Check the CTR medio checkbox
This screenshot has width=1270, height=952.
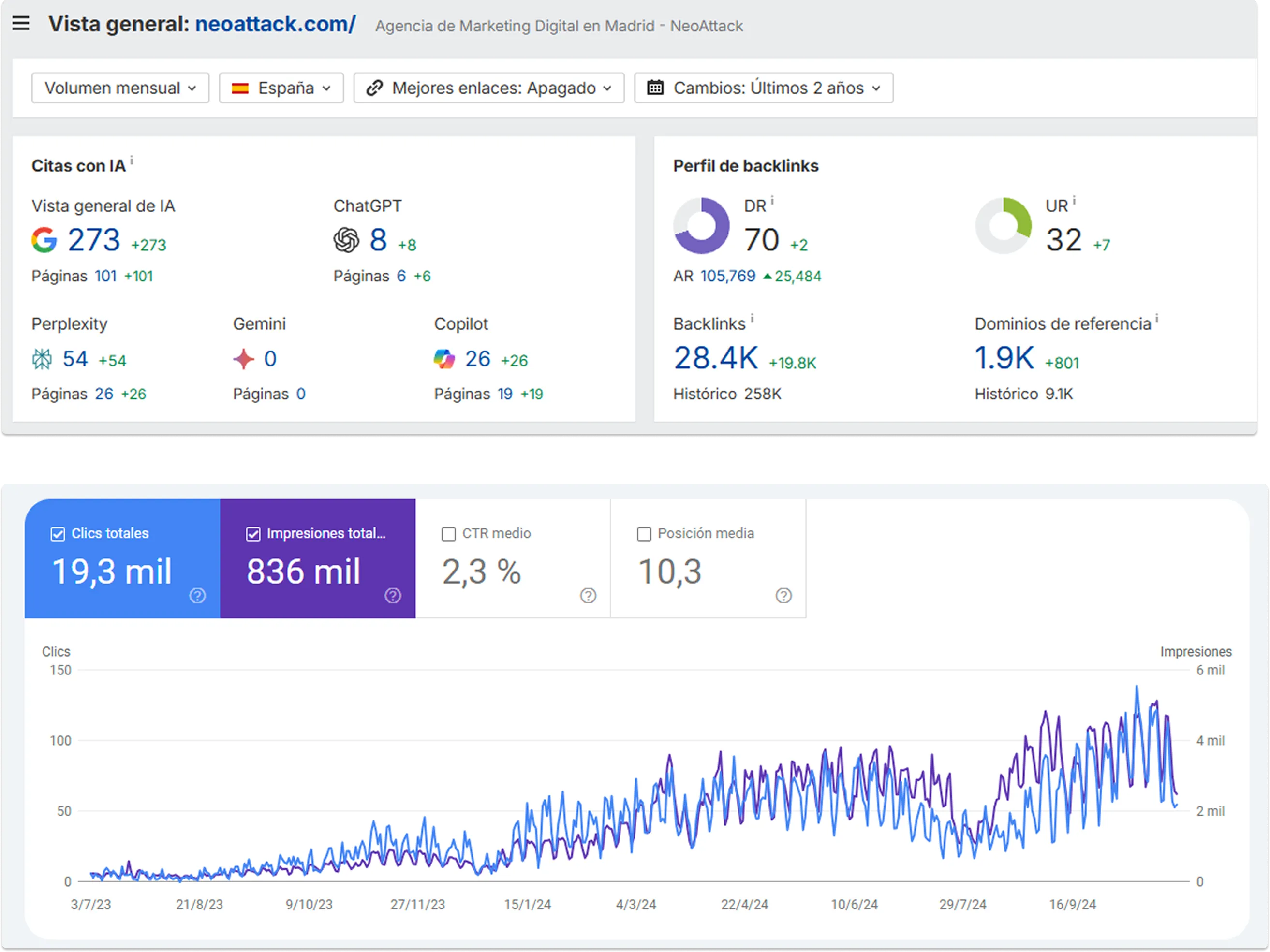[x=448, y=534]
